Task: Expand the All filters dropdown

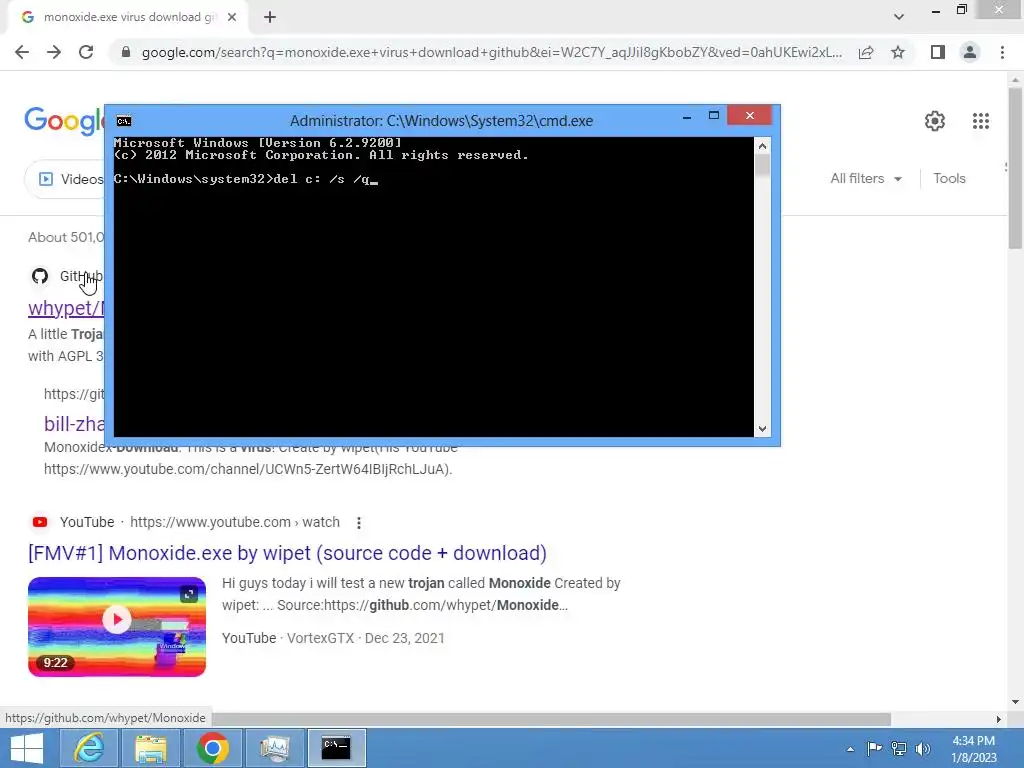Action: coord(866,178)
